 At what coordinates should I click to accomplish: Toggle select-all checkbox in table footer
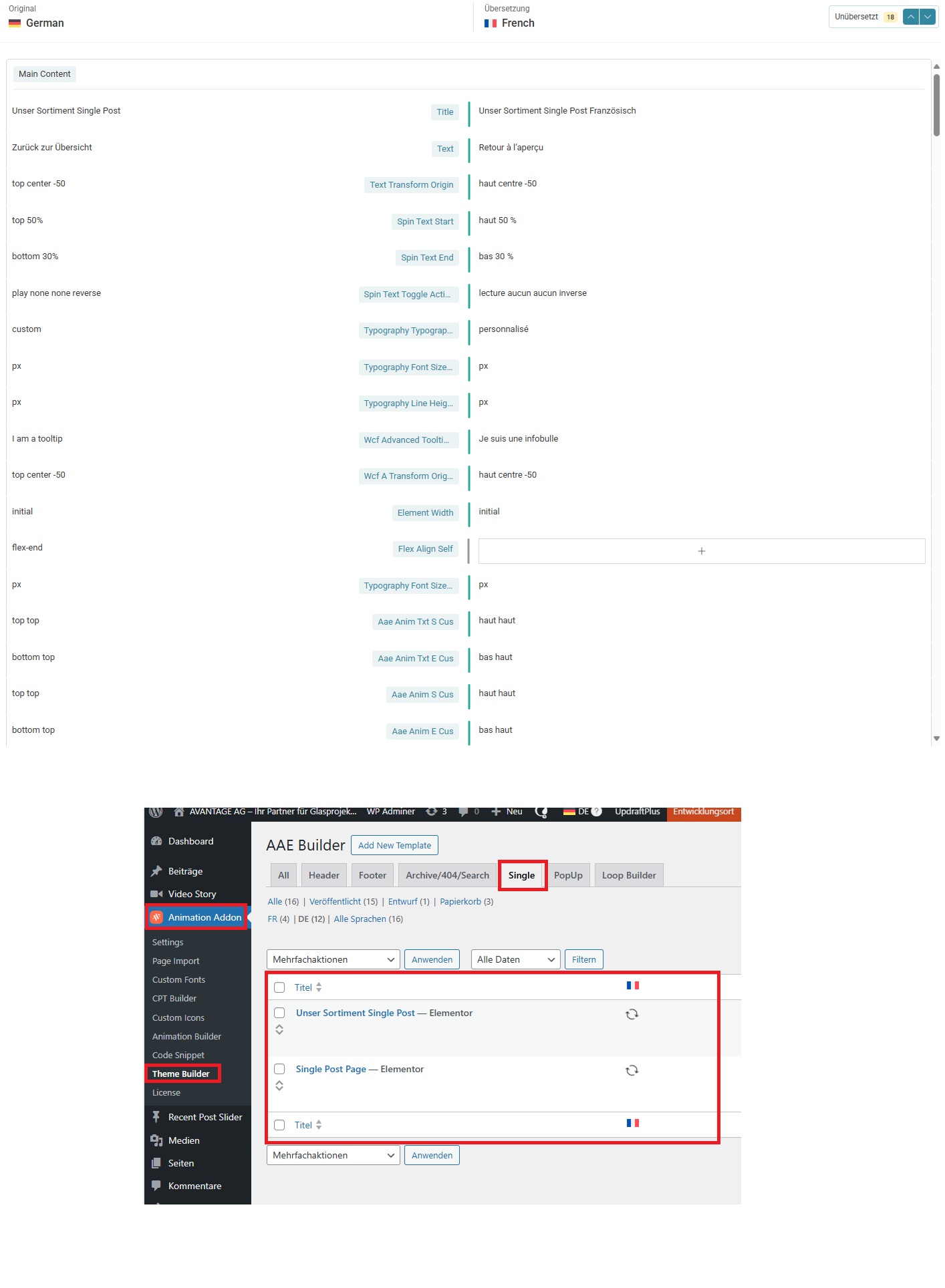click(x=279, y=1125)
